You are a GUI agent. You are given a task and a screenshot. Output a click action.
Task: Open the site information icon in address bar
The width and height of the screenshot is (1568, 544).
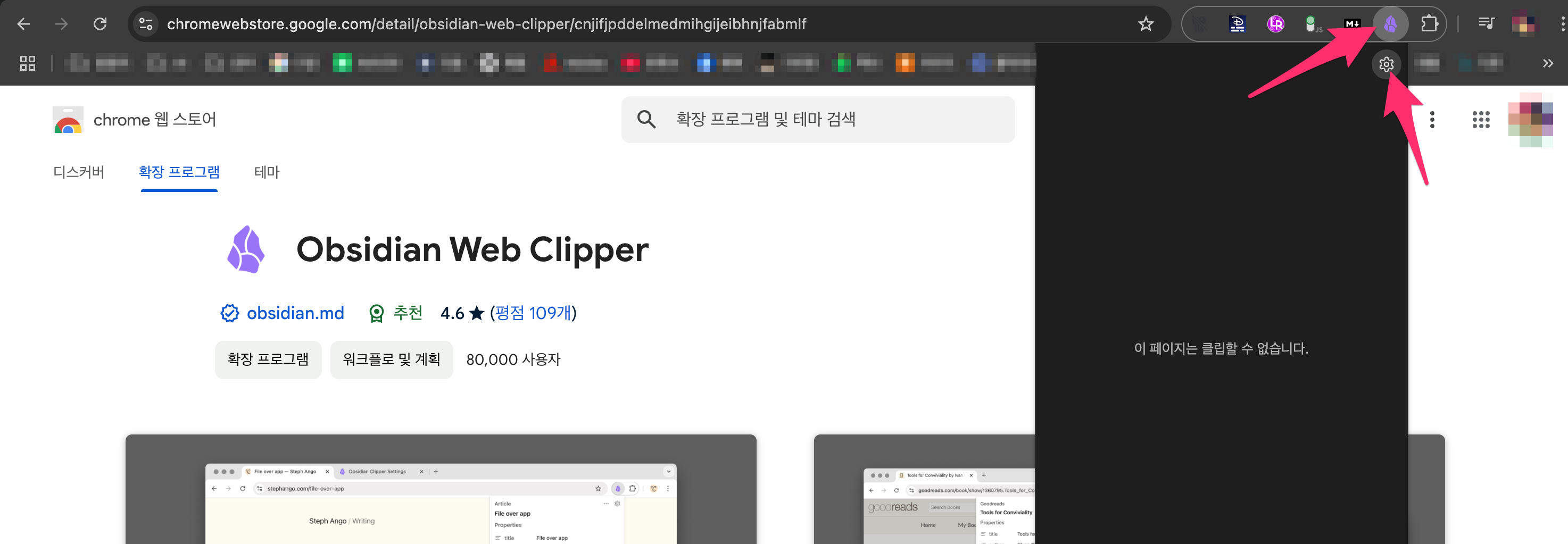(145, 24)
